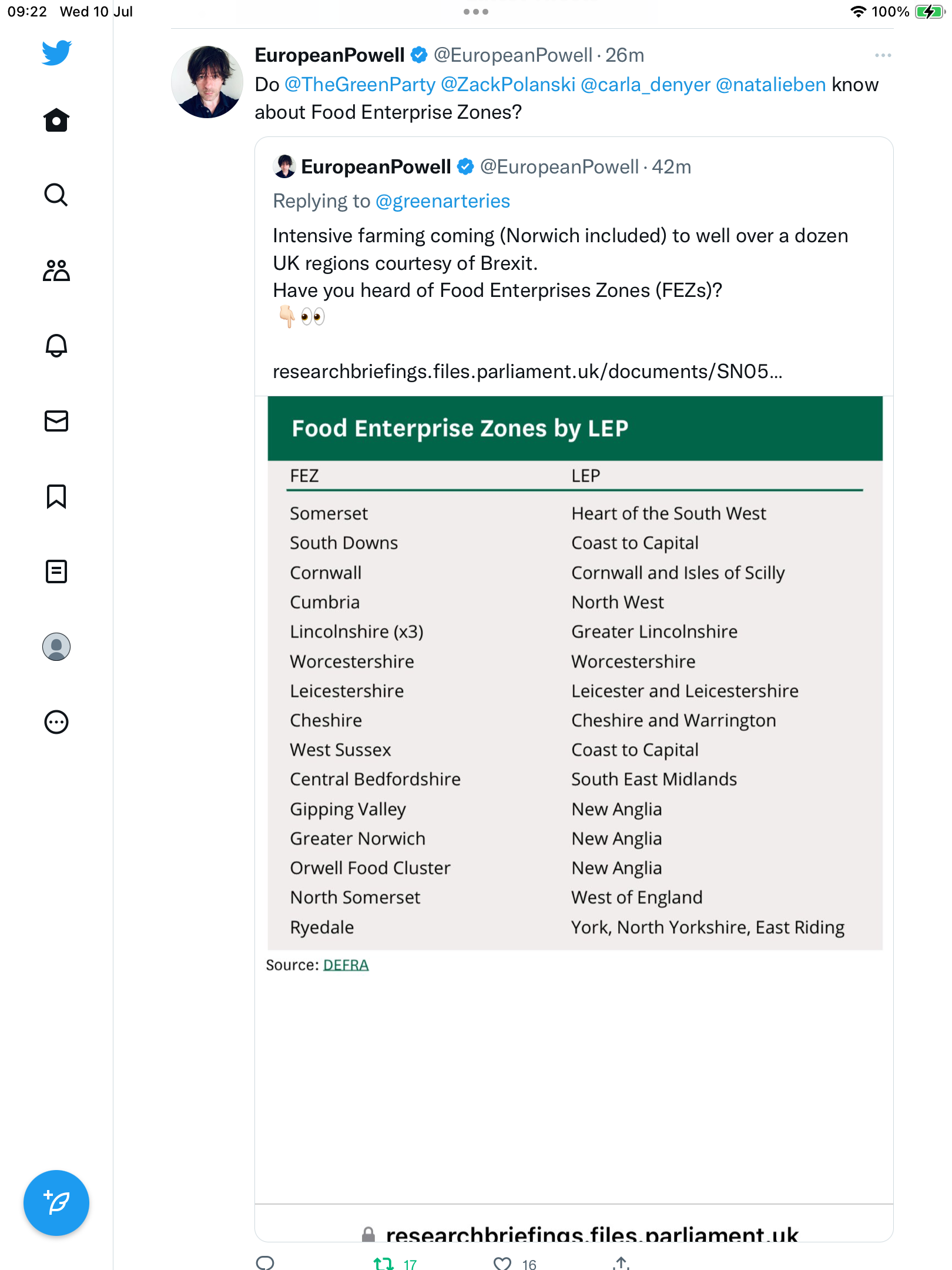The height and width of the screenshot is (1270, 952).
Task: Open Lists icon in sidebar
Action: pos(56,571)
